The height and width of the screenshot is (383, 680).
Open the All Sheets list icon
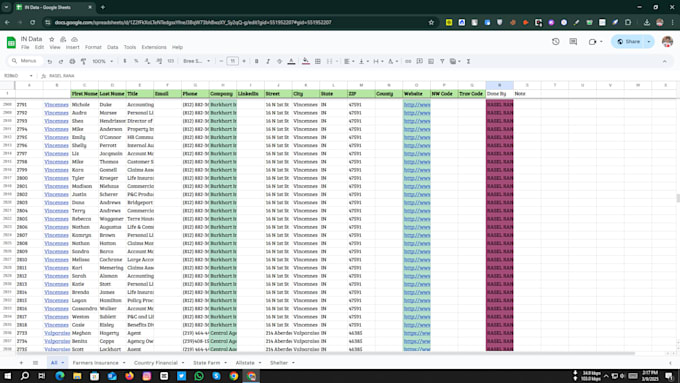(x=36, y=363)
